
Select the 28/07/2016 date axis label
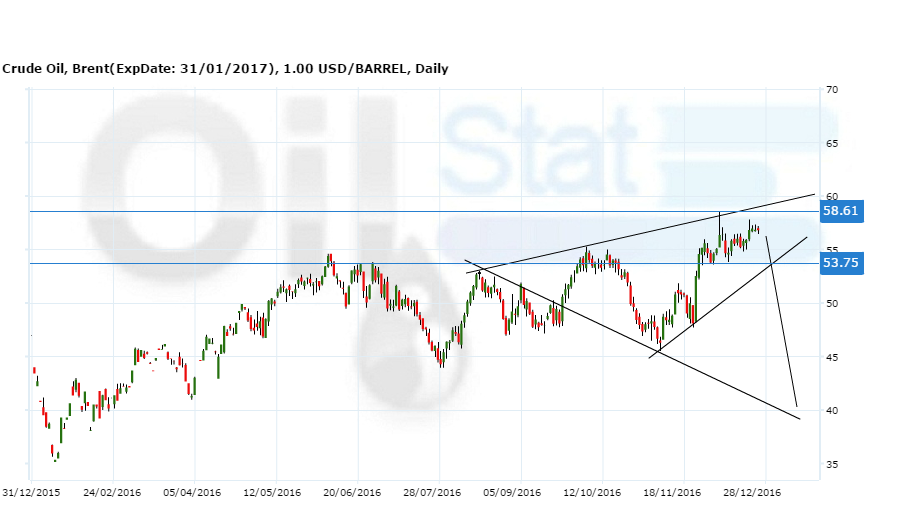[x=432, y=492]
